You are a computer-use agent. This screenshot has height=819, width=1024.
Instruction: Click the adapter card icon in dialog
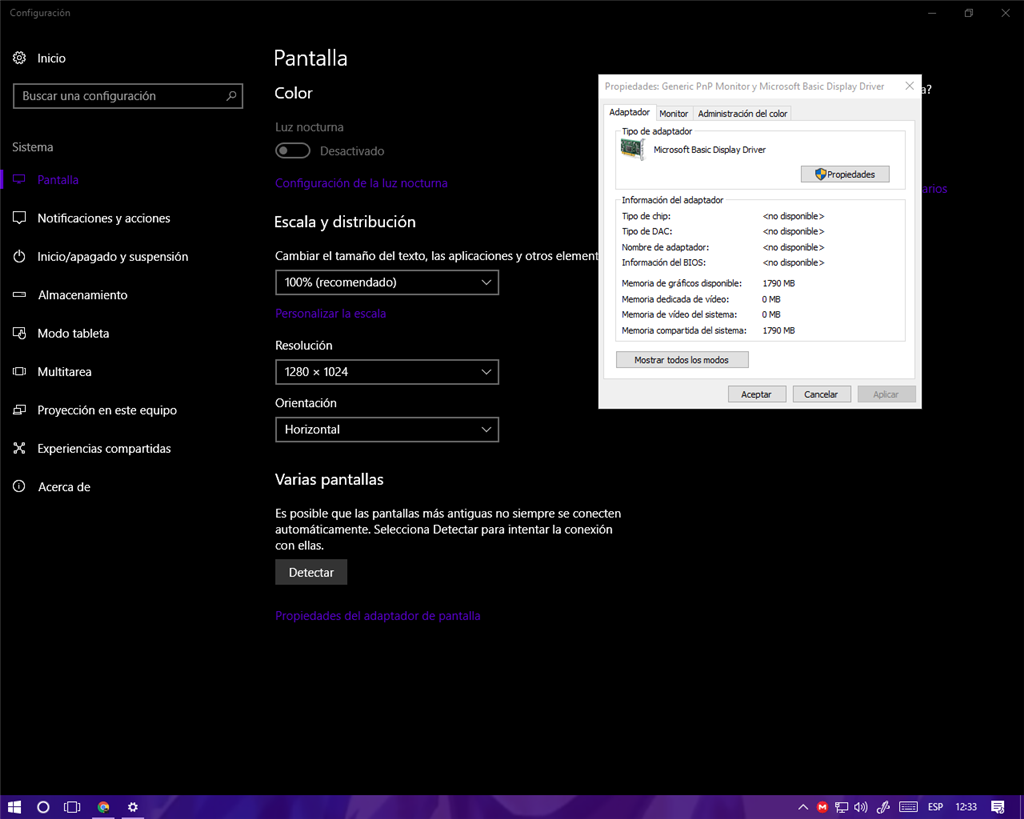tap(632, 150)
